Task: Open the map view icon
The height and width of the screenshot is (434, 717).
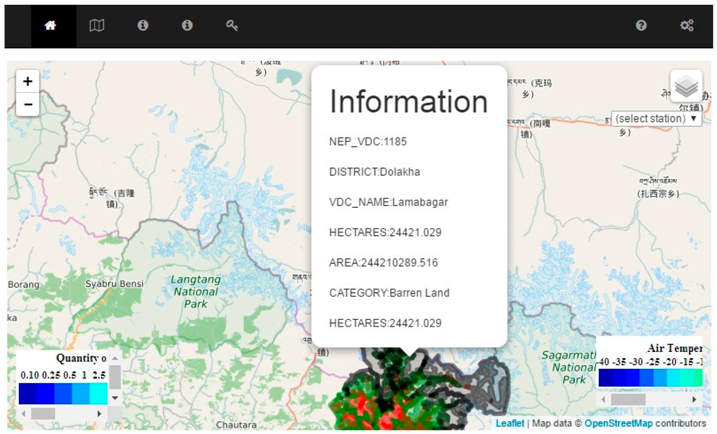Action: click(x=97, y=26)
